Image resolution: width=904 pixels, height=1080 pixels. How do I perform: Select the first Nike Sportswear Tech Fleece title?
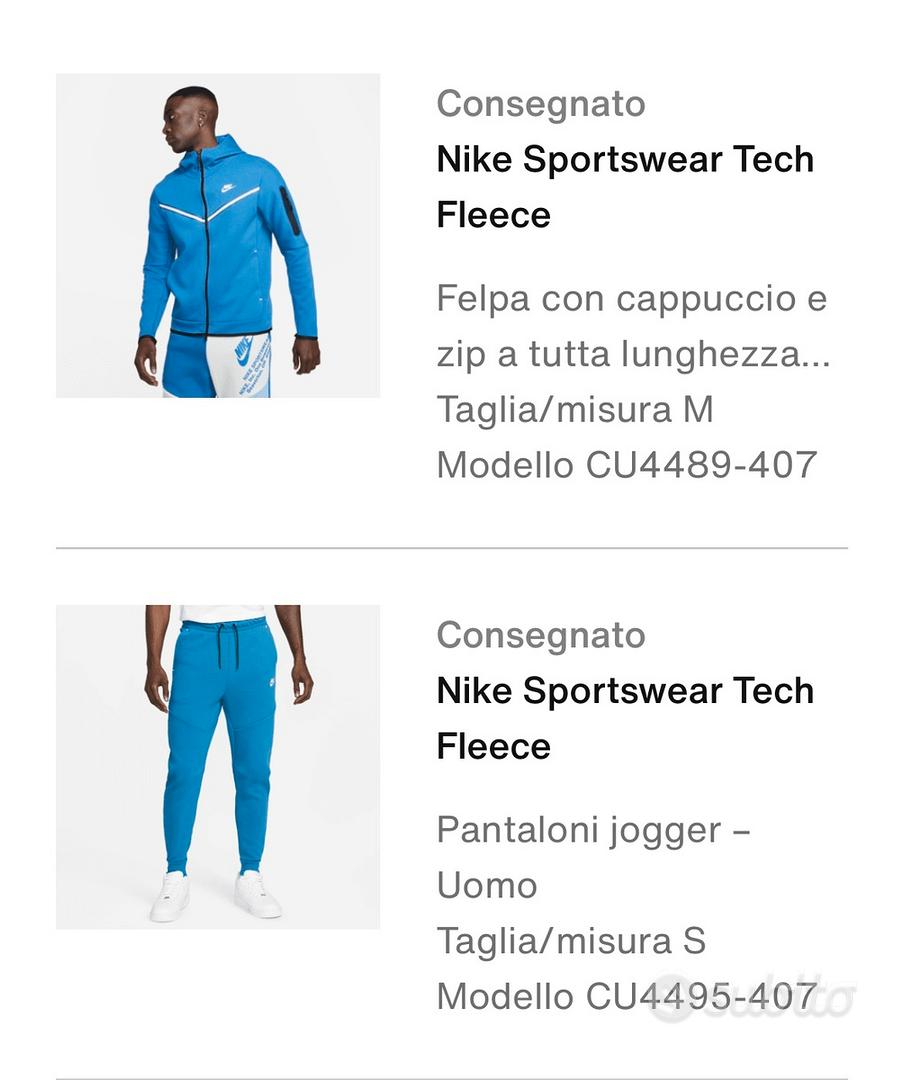(x=625, y=187)
